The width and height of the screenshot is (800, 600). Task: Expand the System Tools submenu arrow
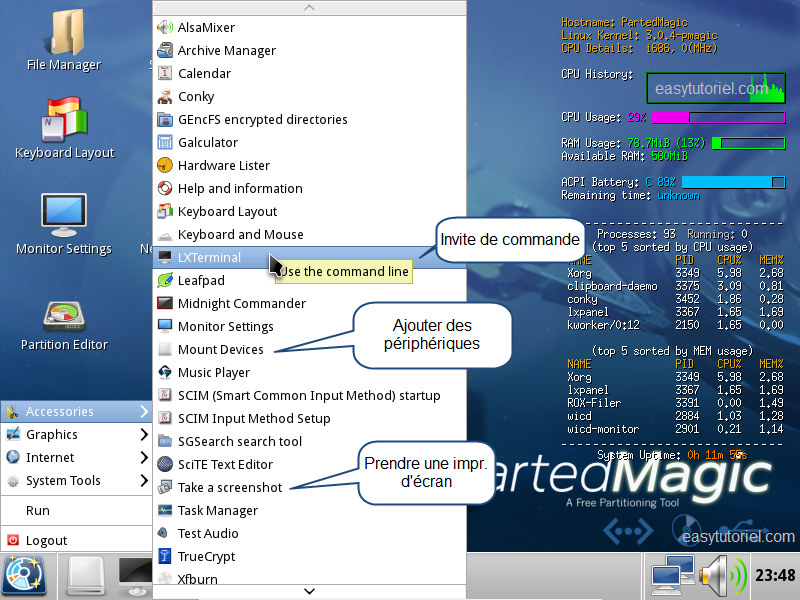(144, 480)
